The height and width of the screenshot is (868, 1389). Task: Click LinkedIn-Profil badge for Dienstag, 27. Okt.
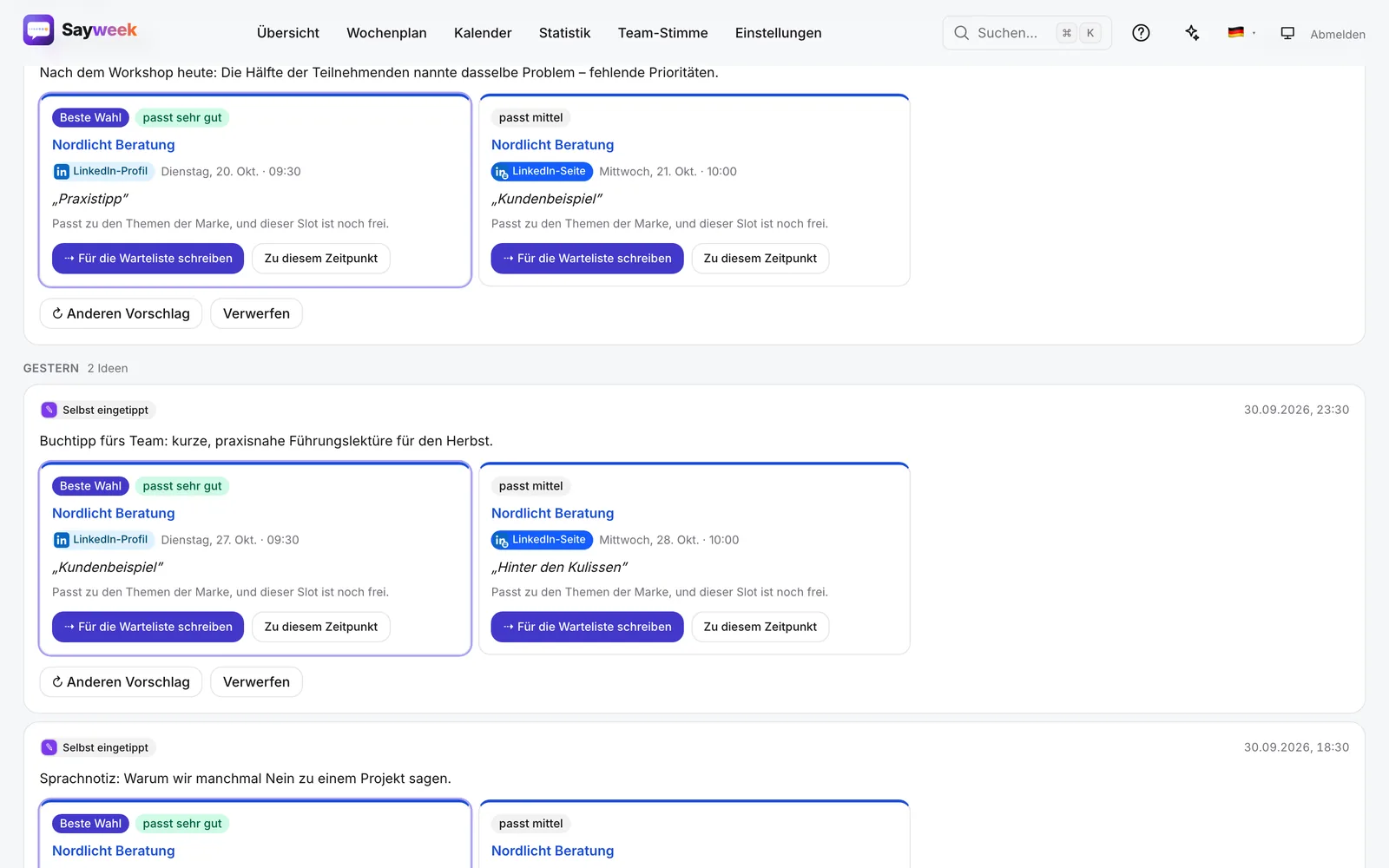[102, 540]
